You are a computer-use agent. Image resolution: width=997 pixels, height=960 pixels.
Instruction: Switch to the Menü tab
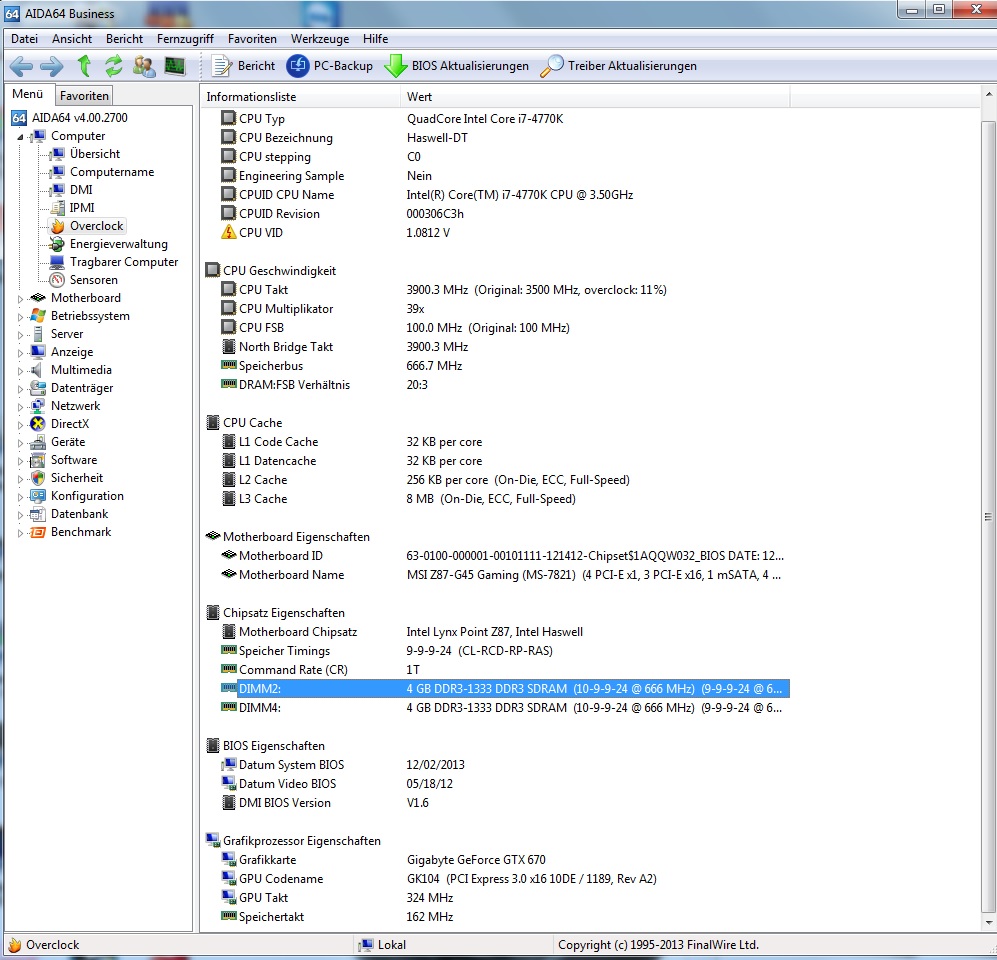click(28, 94)
